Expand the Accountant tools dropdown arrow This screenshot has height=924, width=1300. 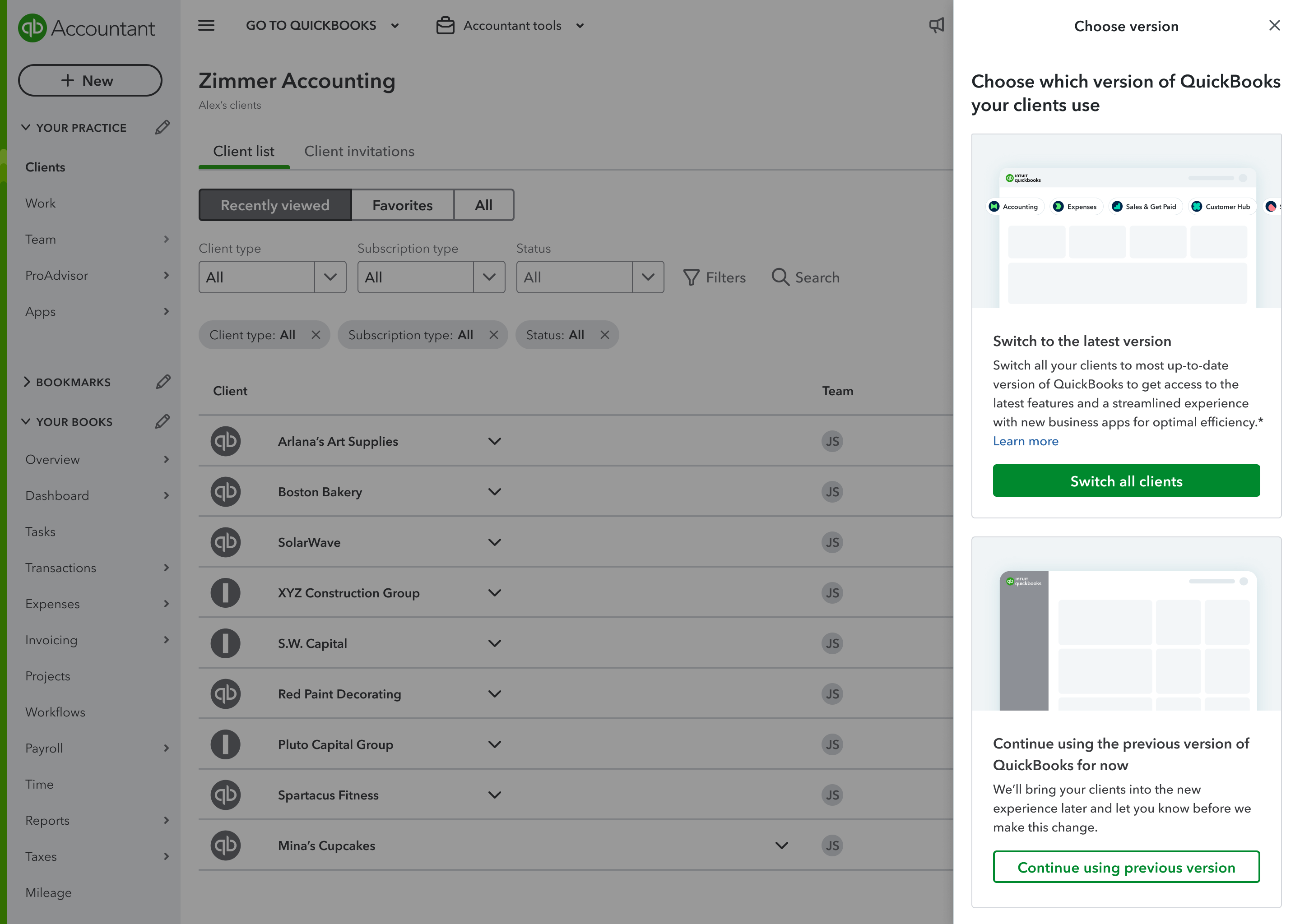(x=580, y=26)
